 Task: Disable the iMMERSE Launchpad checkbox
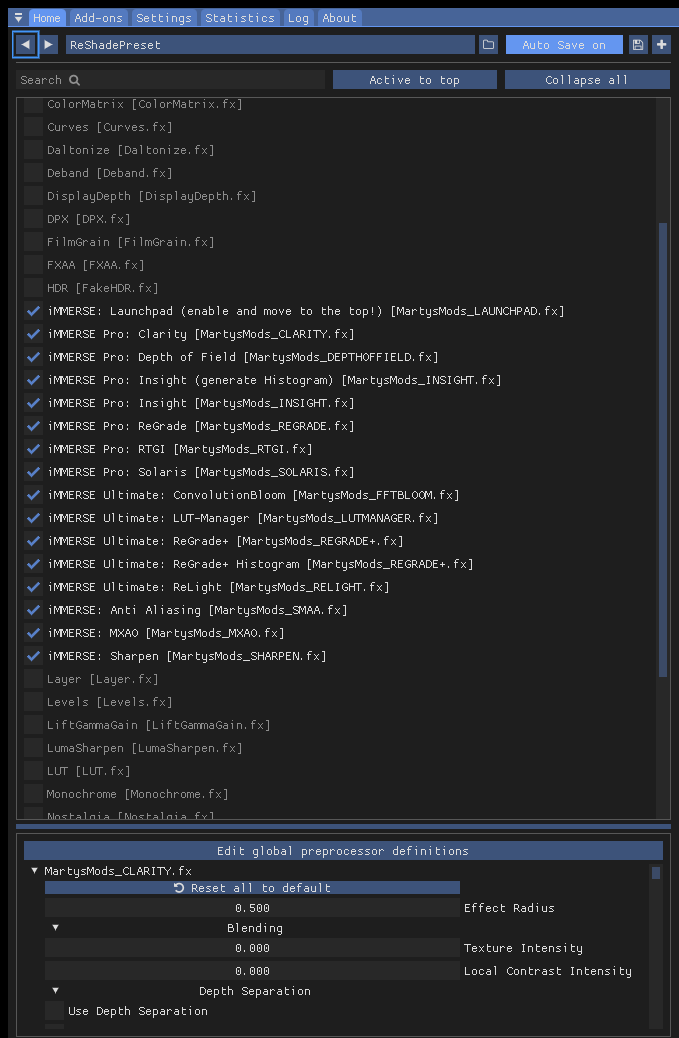click(x=33, y=310)
